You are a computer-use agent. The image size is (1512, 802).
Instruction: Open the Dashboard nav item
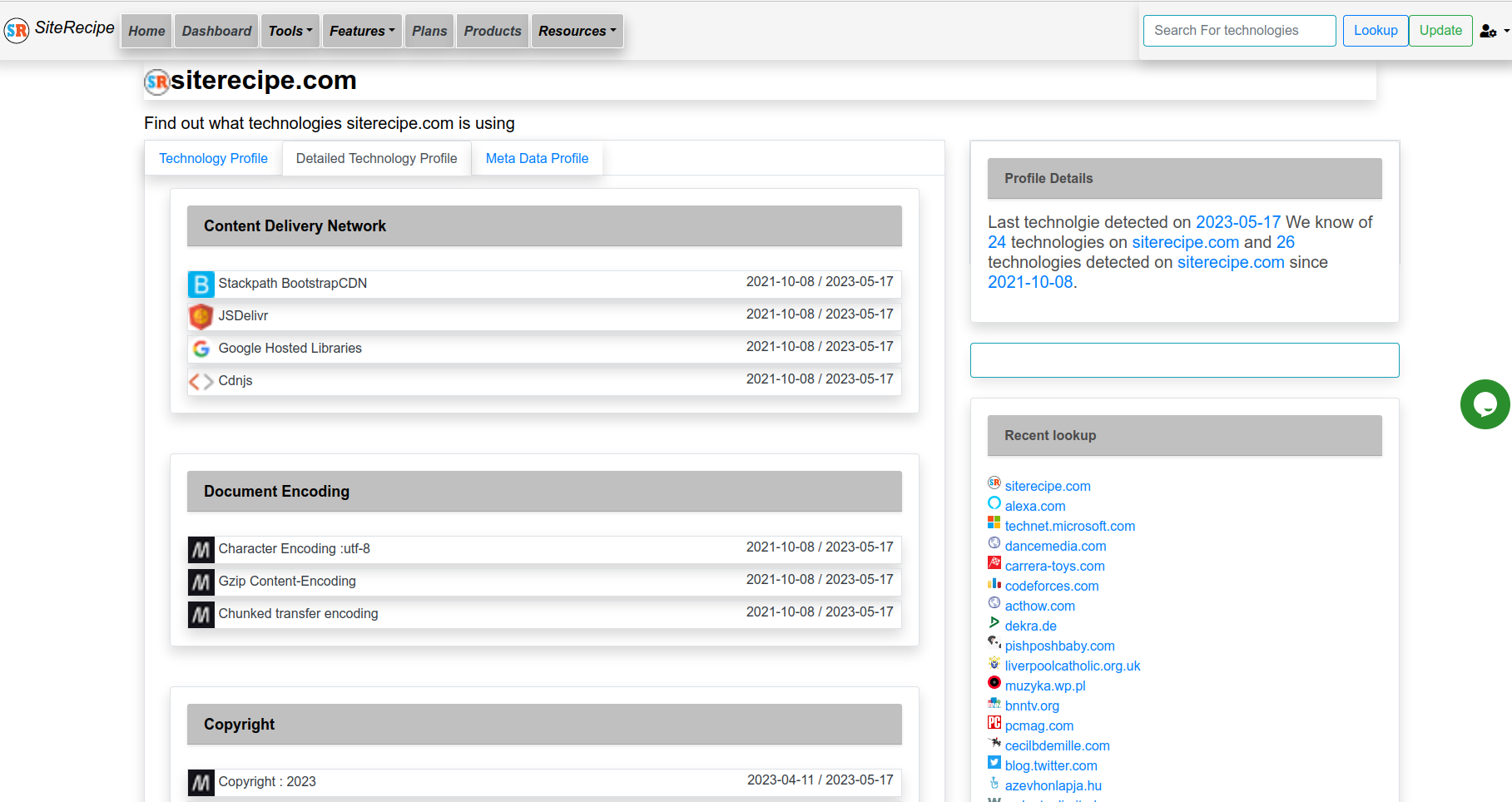[216, 31]
